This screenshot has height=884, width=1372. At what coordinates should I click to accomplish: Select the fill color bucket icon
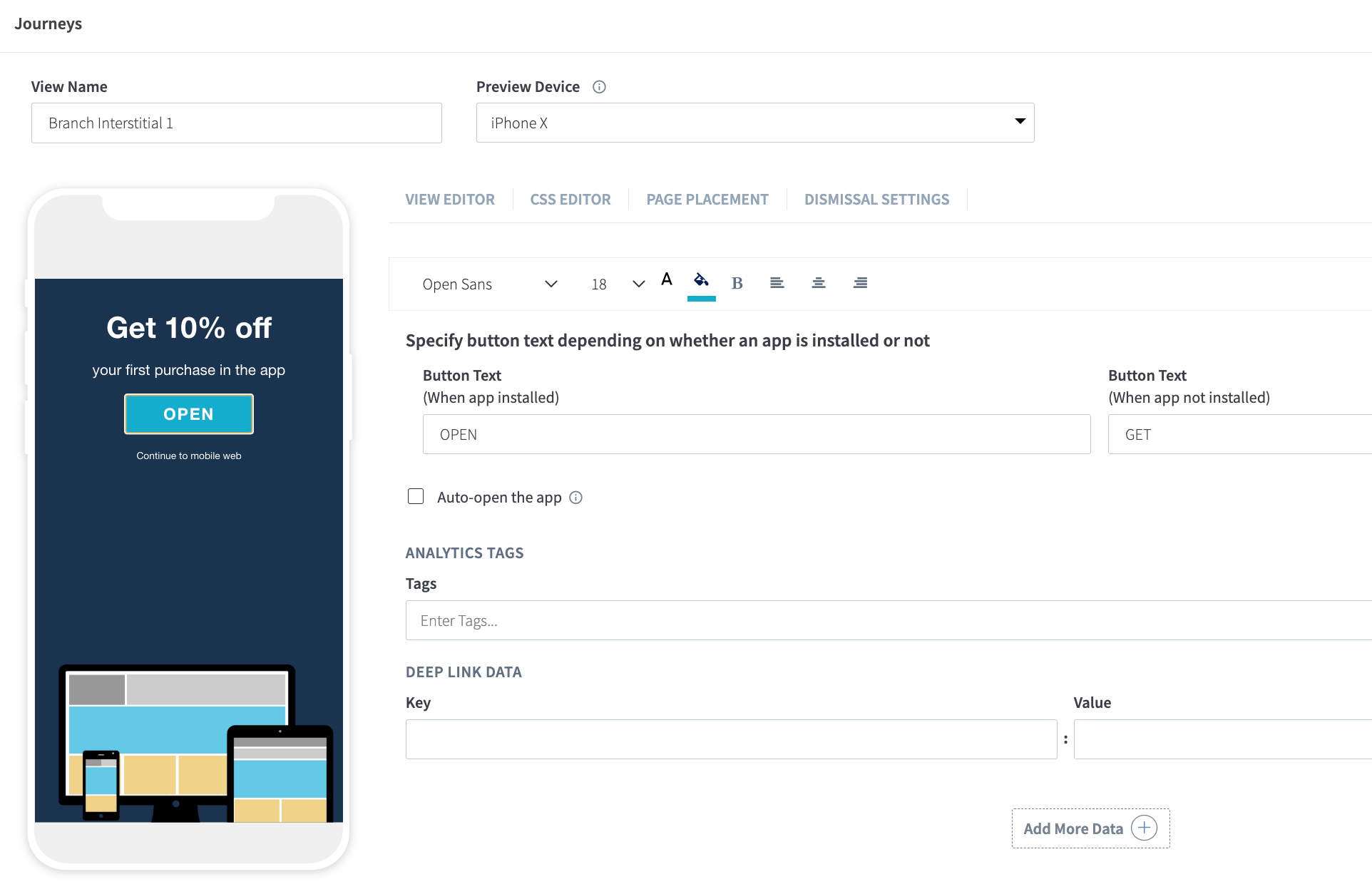(701, 280)
